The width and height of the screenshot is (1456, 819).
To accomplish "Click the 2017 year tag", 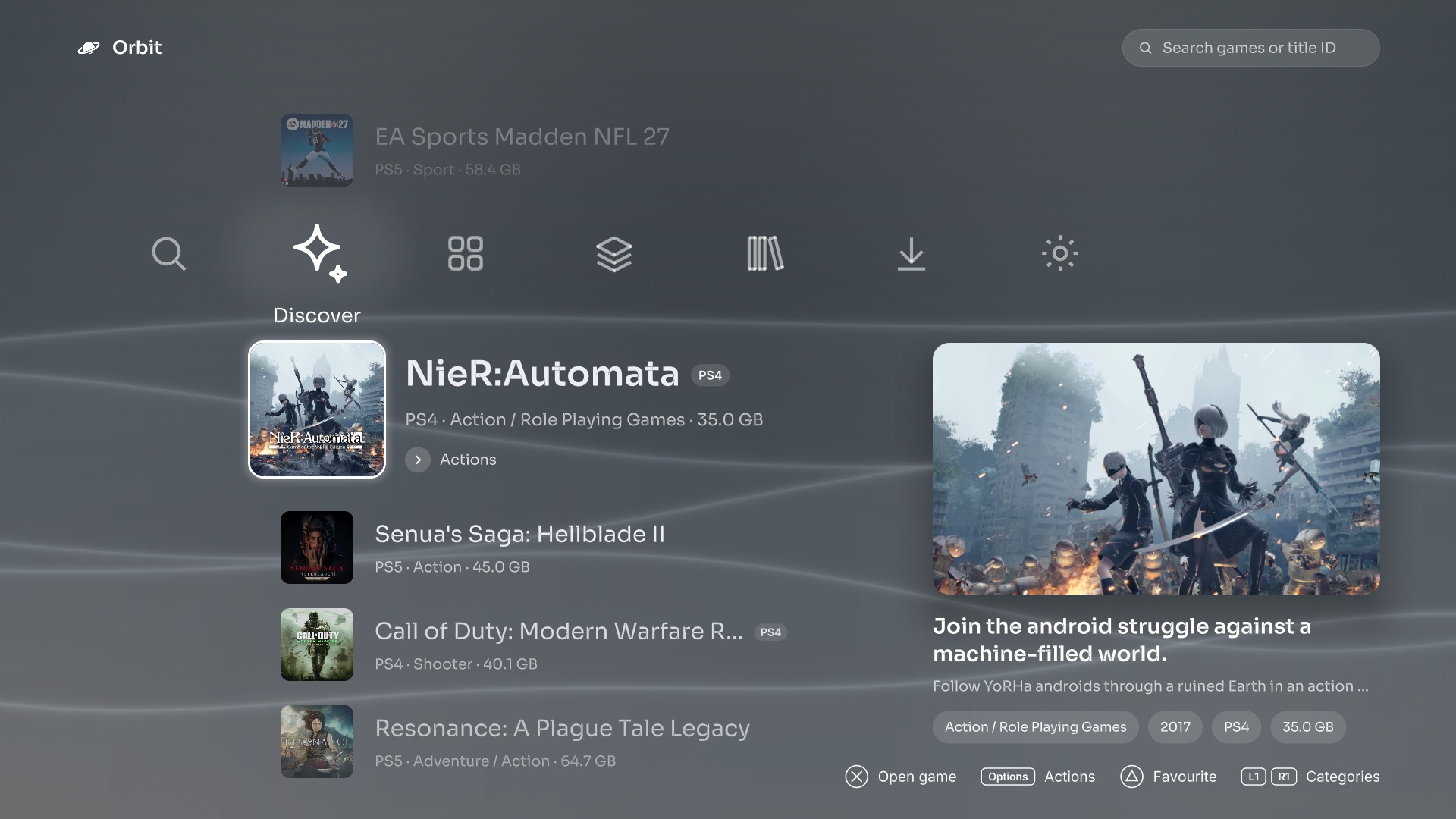I will coord(1175,727).
